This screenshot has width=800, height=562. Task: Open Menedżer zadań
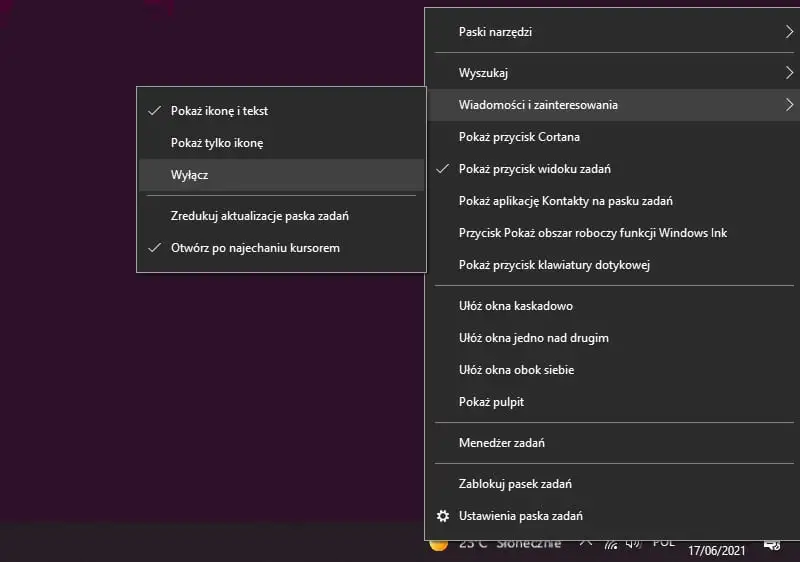pos(612,443)
